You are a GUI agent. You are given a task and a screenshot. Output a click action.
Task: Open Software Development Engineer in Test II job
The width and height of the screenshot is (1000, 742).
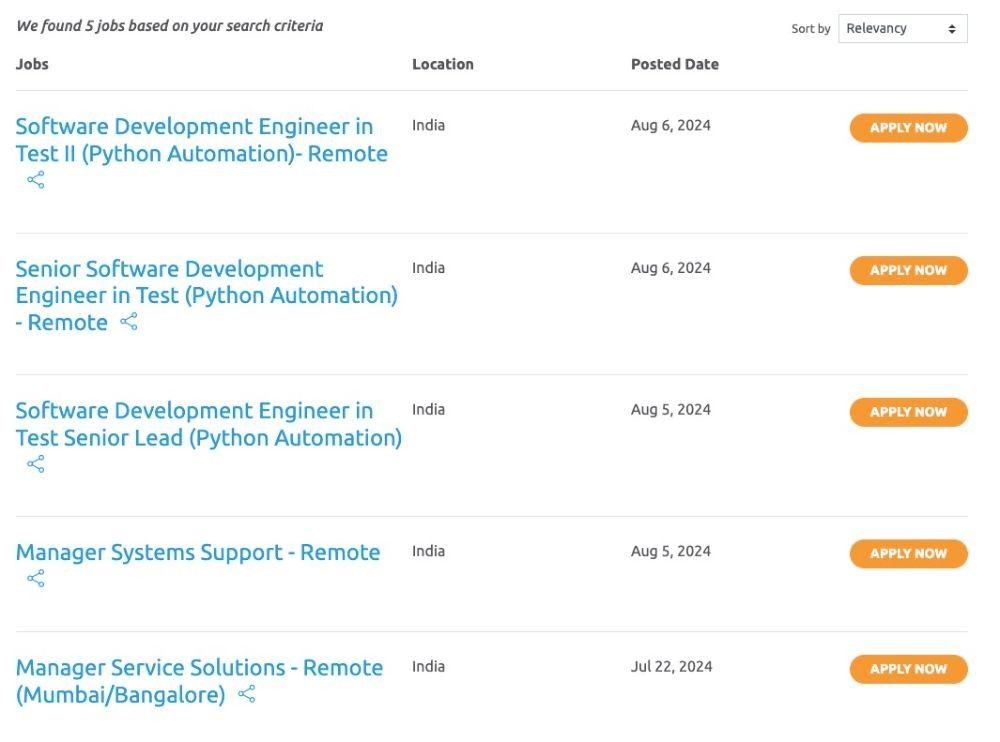[202, 140]
